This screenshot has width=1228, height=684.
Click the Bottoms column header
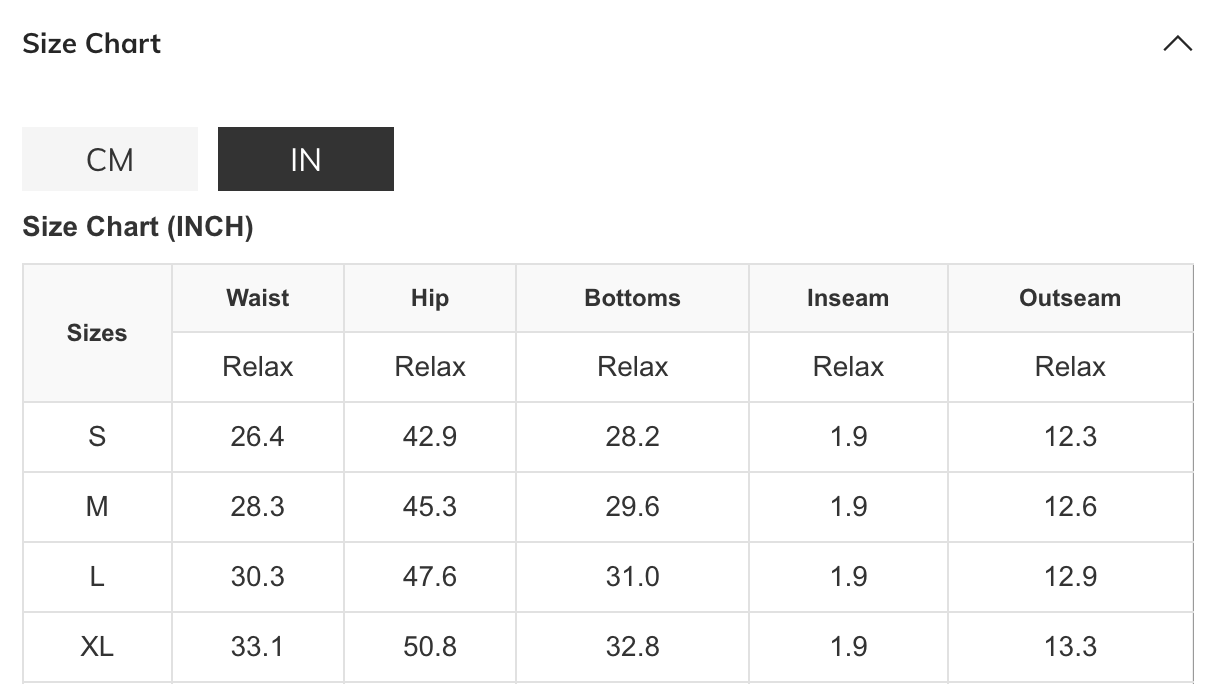click(632, 298)
